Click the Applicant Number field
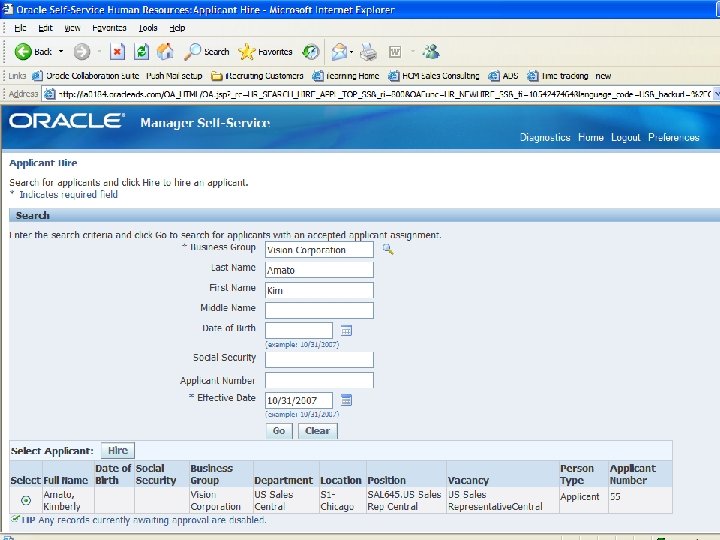 point(319,380)
